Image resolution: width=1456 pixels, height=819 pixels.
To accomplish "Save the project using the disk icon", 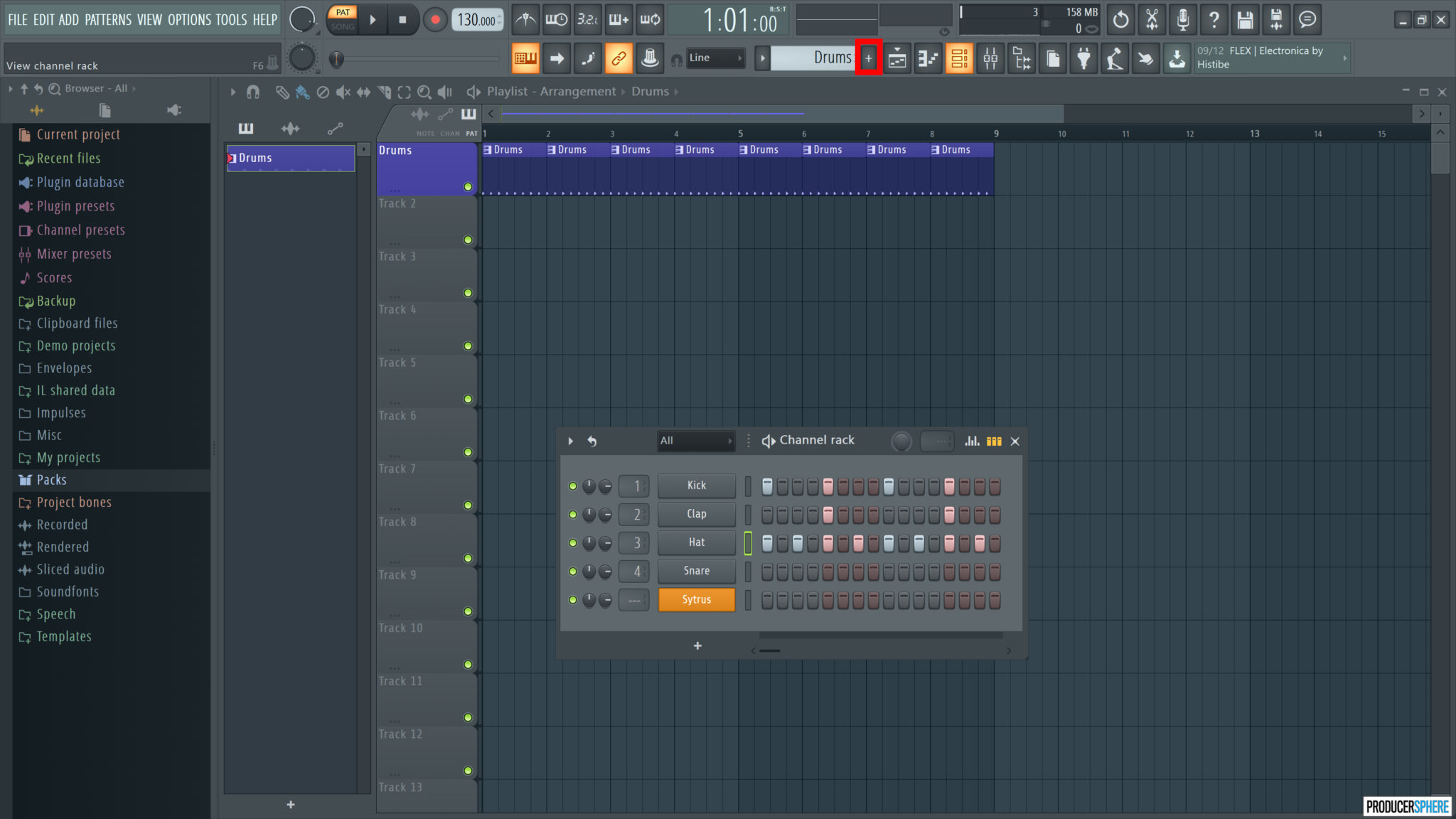I will click(x=1244, y=19).
